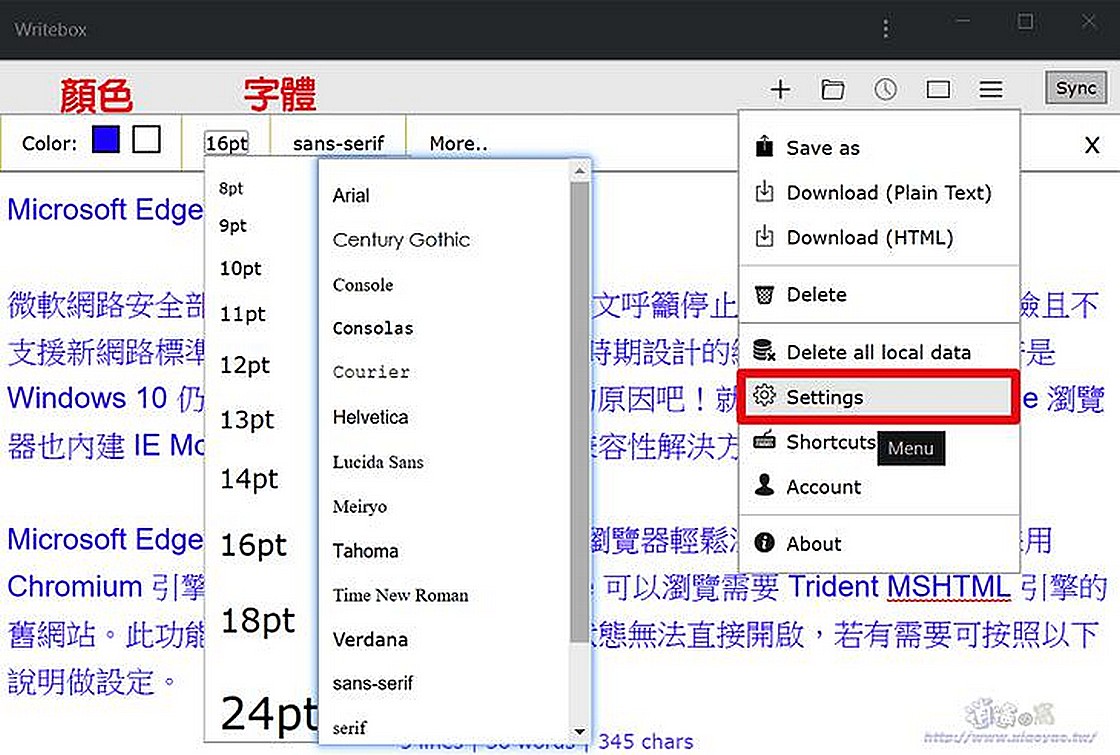Select 13pt font size
Viewport: 1120px width, 755px height.
(247, 419)
